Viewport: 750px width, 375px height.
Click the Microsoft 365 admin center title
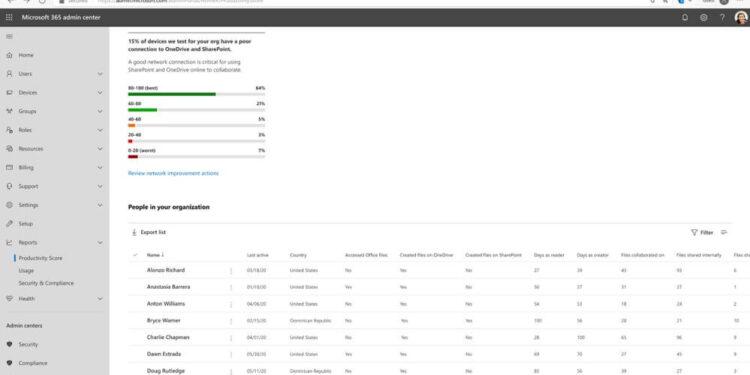[61, 17]
